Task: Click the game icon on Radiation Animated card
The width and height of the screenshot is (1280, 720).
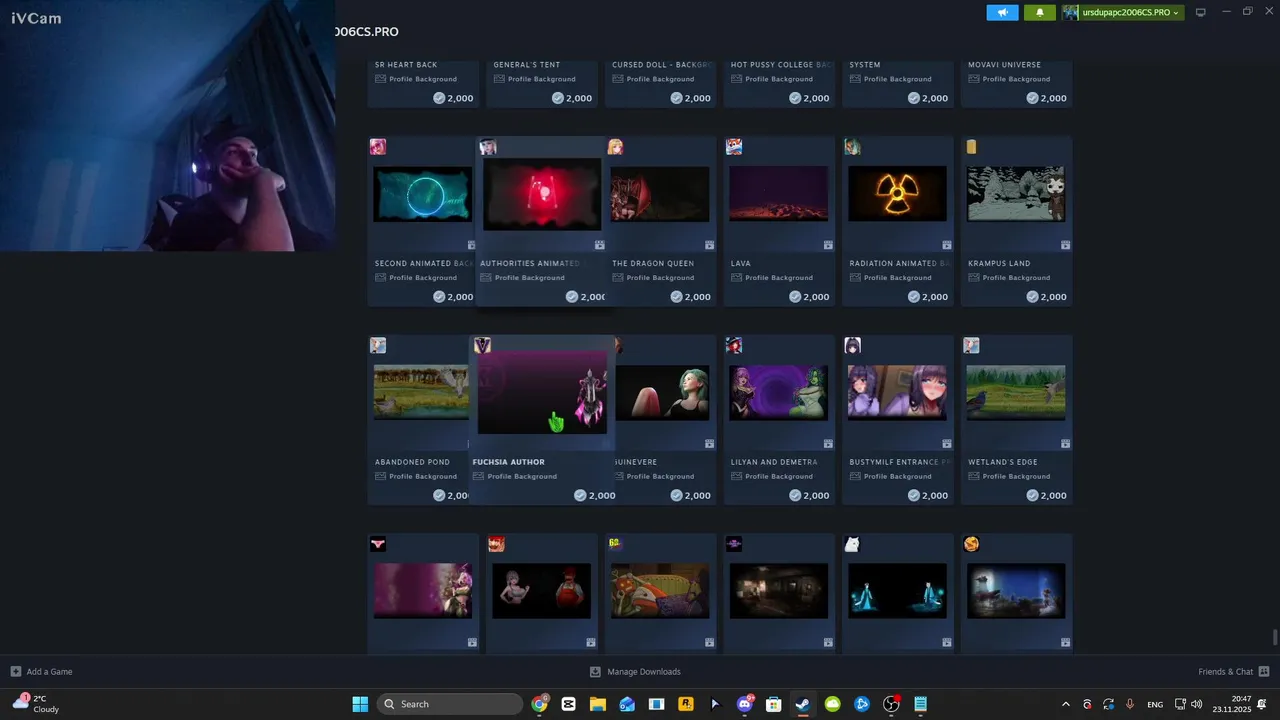Action: (x=852, y=147)
